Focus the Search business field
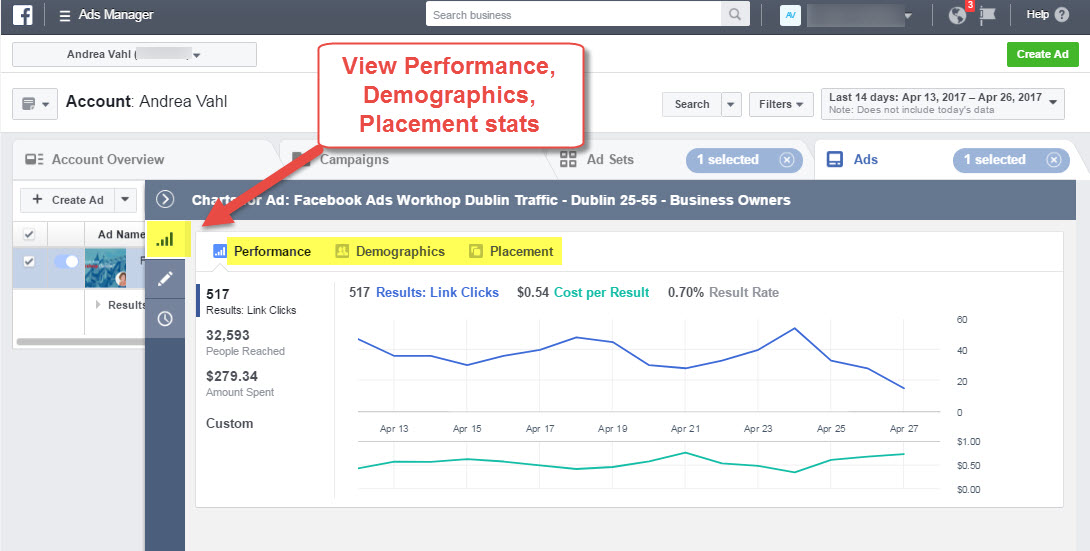Image resolution: width=1090 pixels, height=551 pixels. 574,15
